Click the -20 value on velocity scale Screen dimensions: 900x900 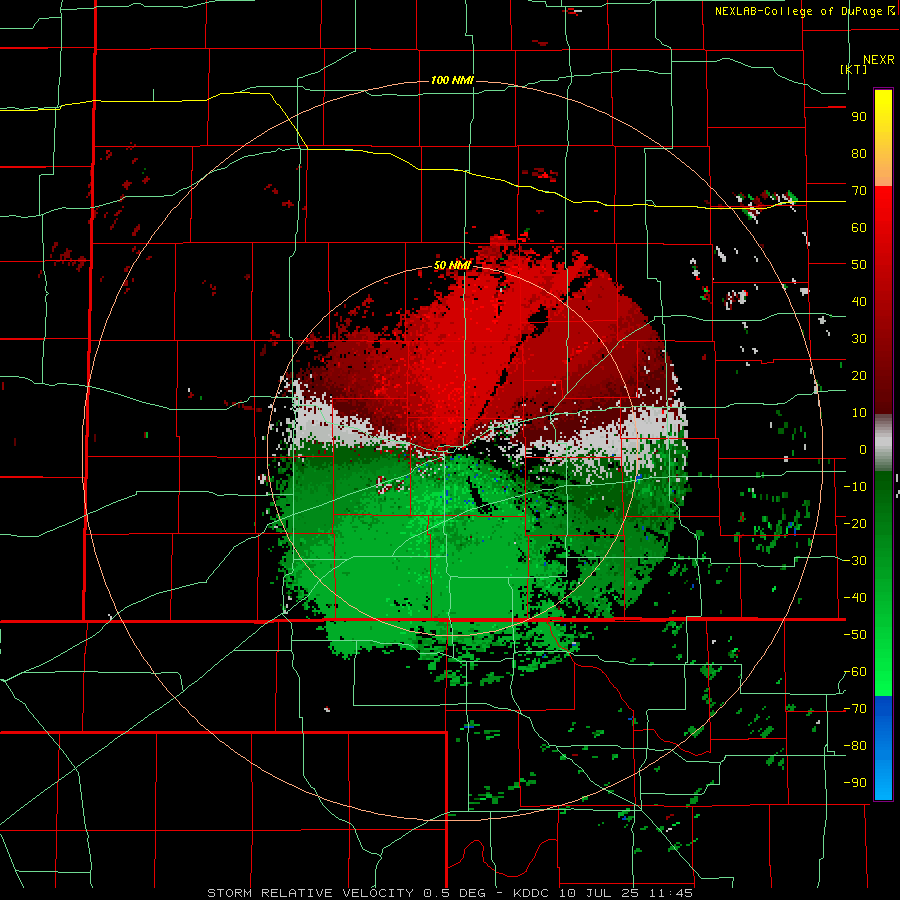click(855, 524)
